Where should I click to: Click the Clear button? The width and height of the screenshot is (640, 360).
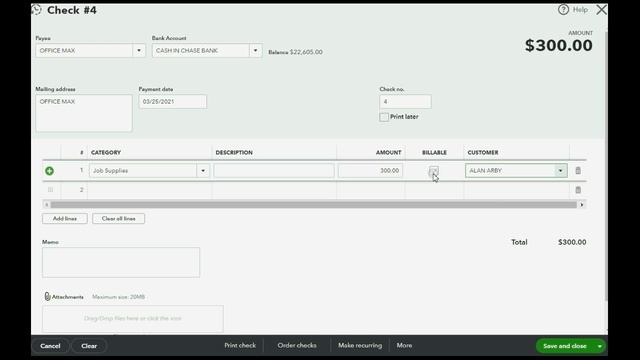pos(89,346)
